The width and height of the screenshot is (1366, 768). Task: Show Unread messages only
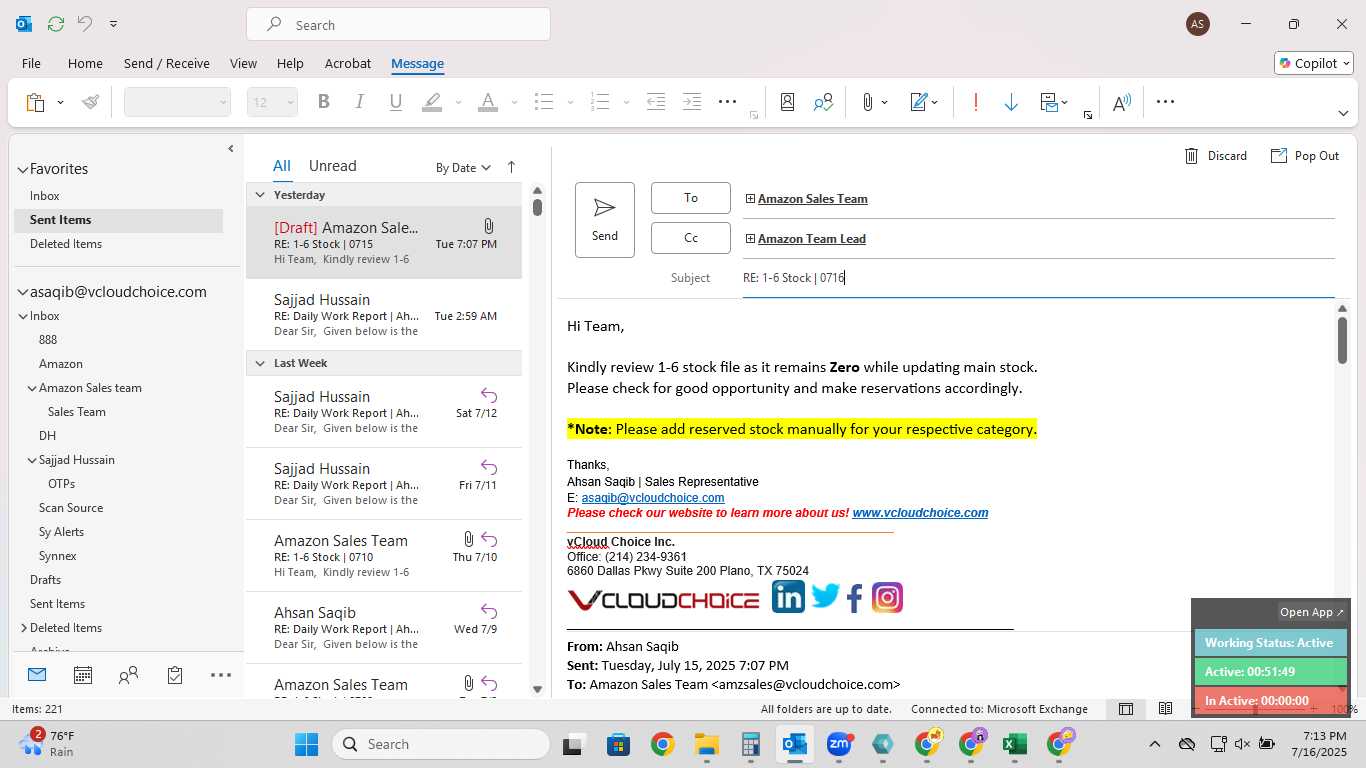click(332, 166)
